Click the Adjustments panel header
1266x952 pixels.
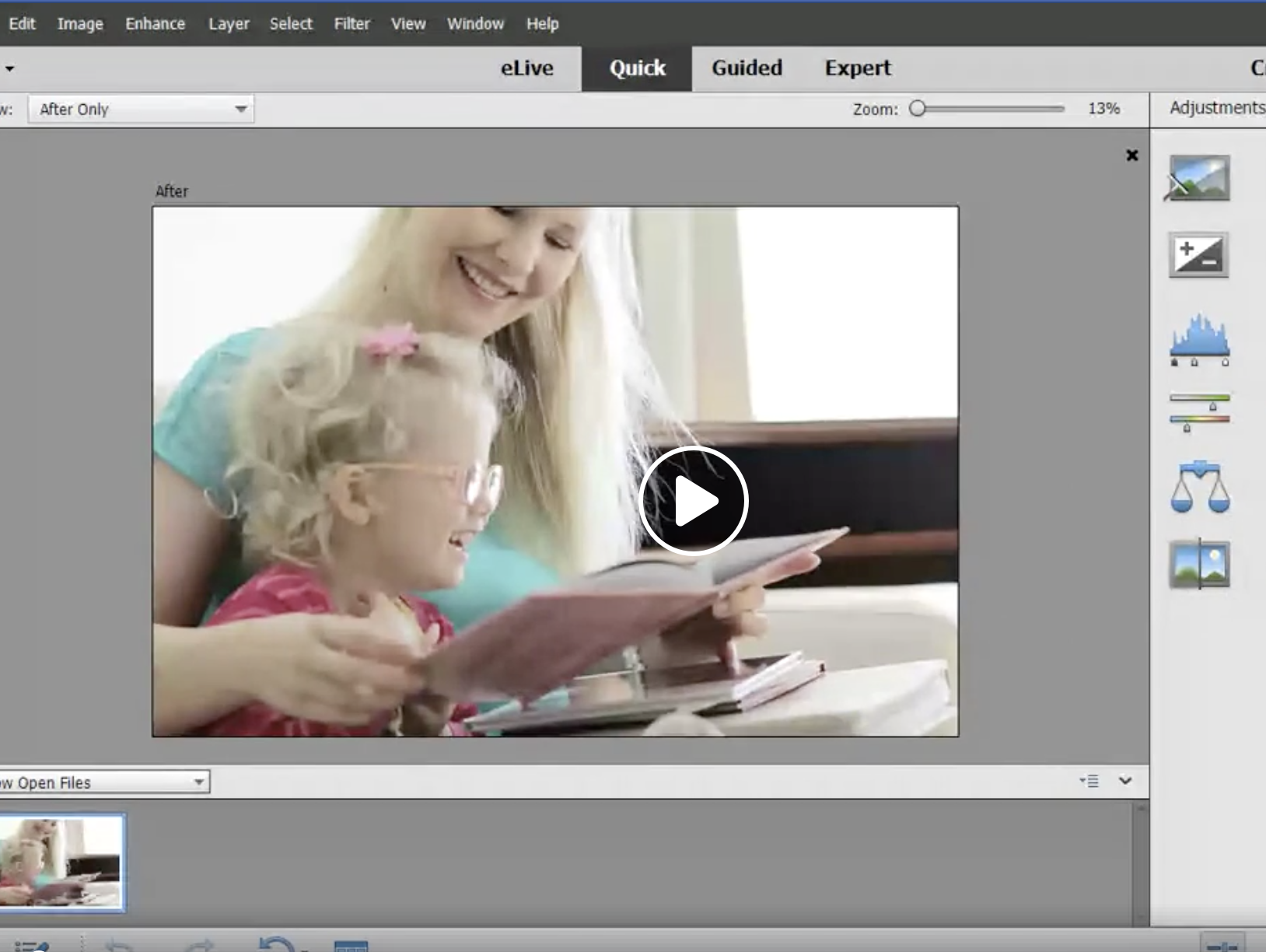pos(1217,108)
